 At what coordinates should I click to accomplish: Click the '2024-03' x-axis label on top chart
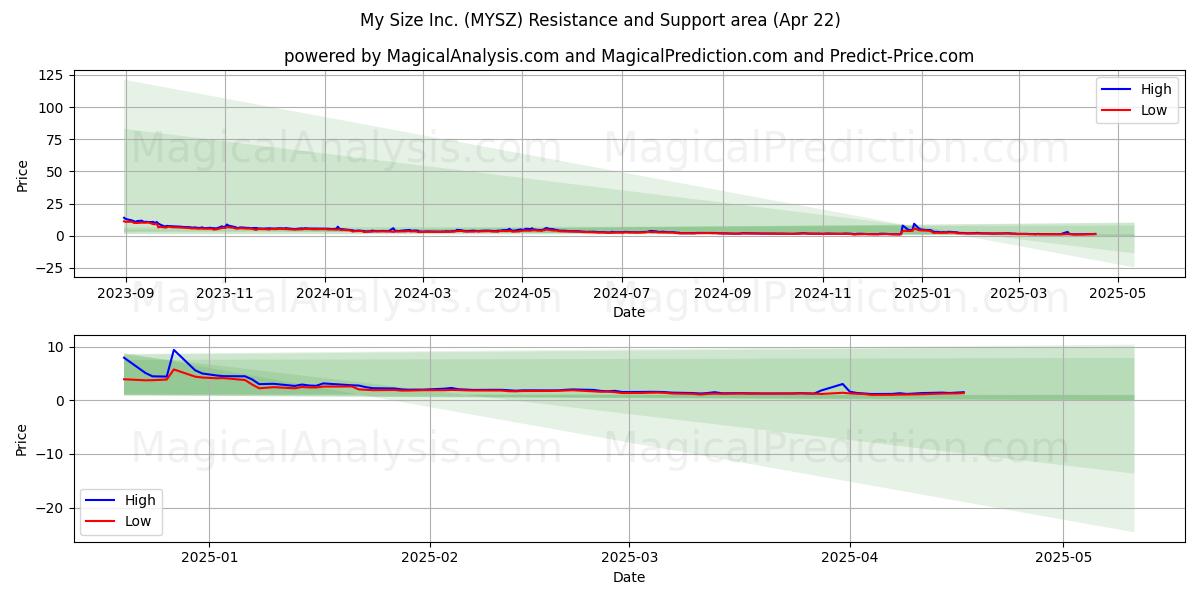(x=422, y=295)
